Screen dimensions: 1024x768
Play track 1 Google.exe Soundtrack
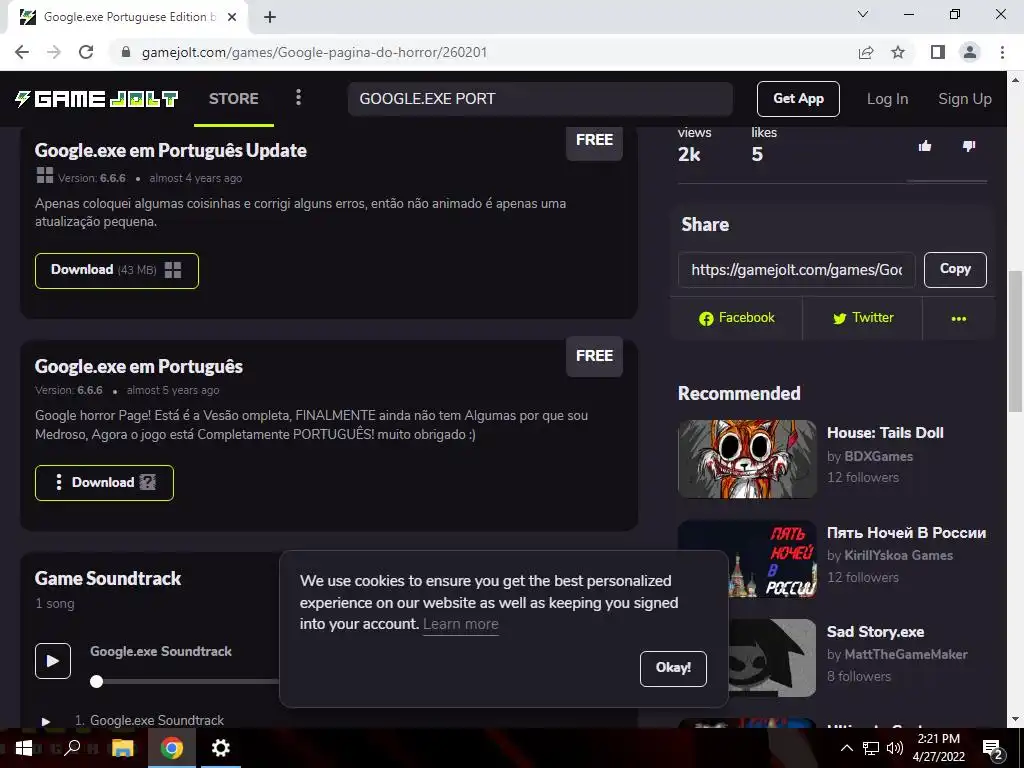pyautogui.click(x=46, y=722)
